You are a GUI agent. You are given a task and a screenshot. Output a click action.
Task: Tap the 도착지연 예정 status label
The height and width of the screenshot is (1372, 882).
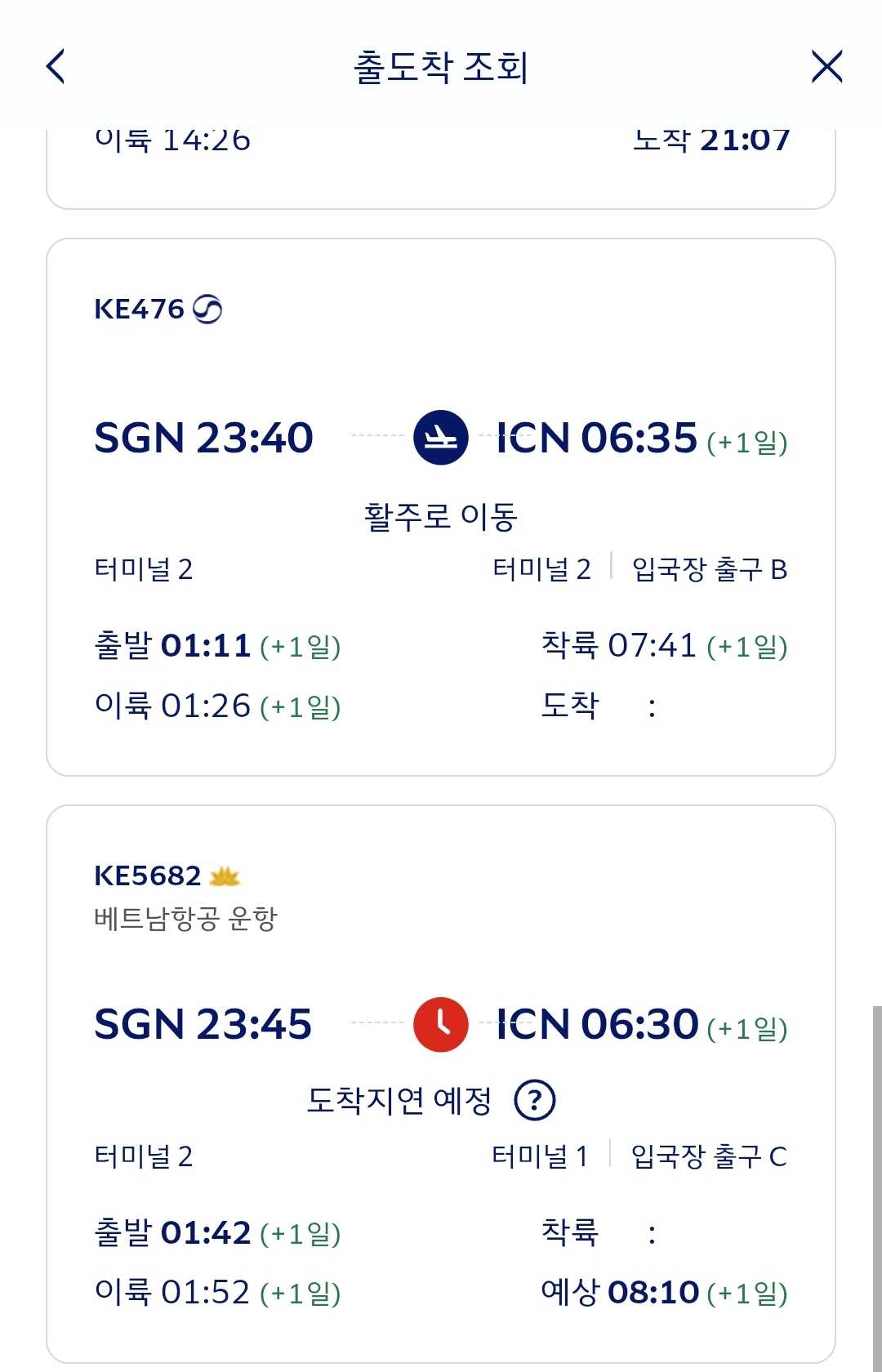tap(399, 1101)
